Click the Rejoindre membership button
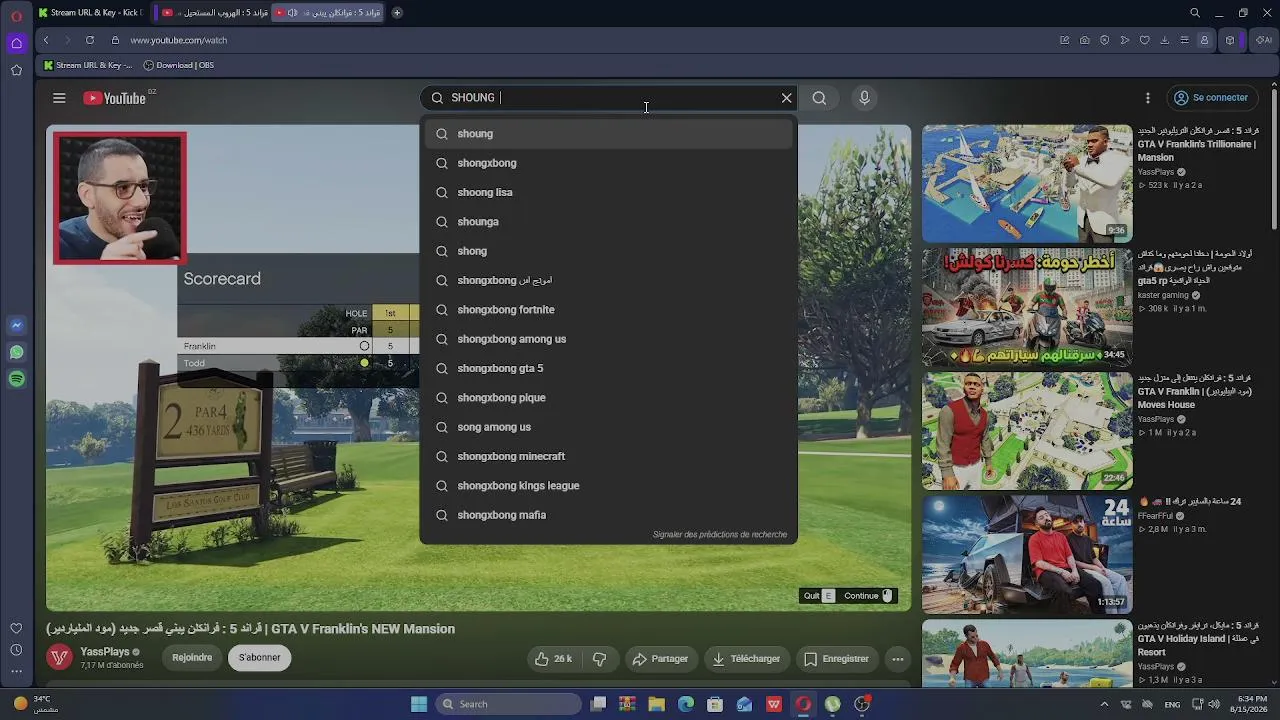 [x=192, y=658]
